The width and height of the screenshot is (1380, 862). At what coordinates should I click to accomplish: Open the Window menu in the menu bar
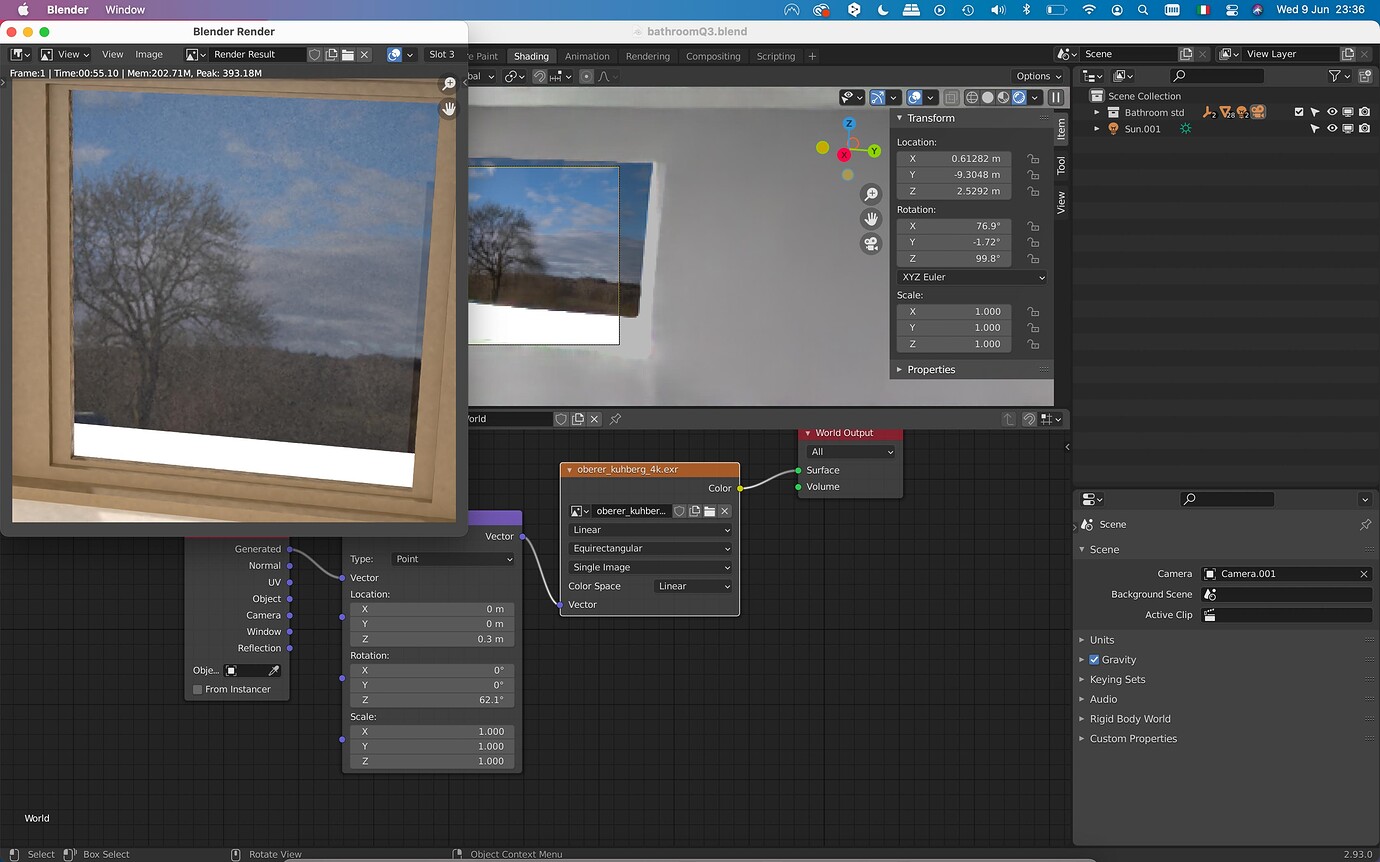[124, 9]
